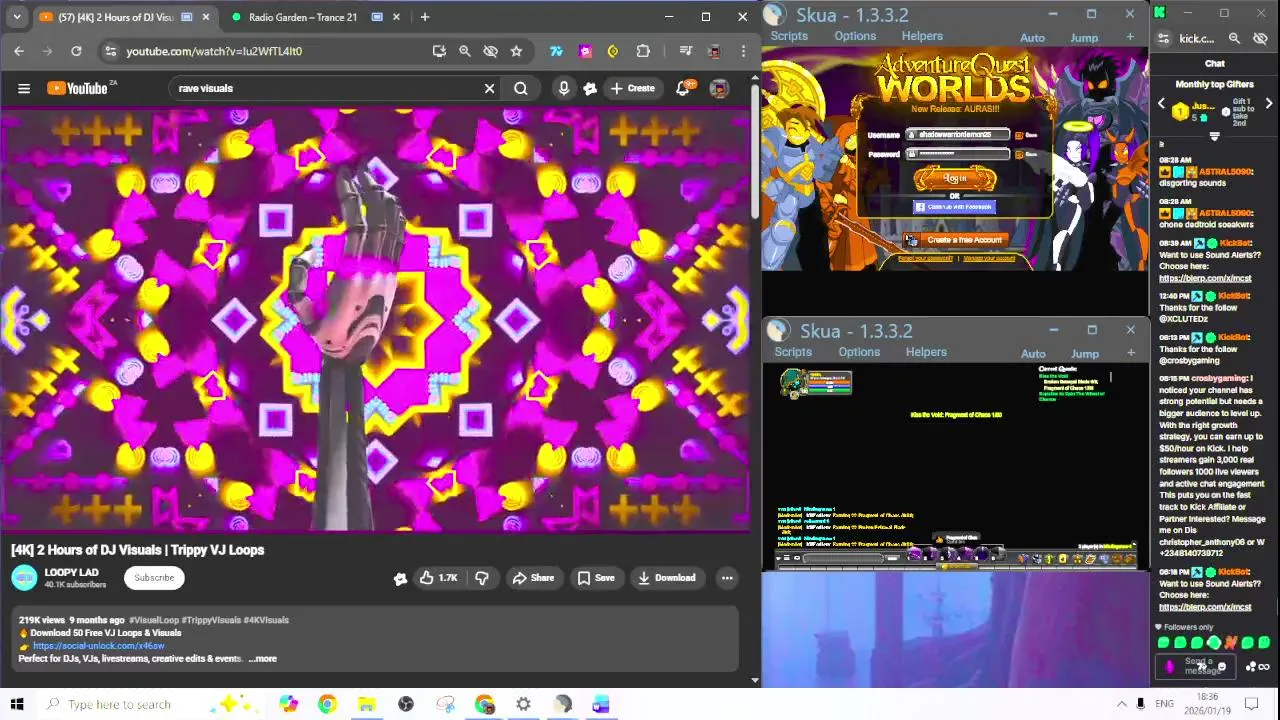The image size is (1280, 720).
Task: Like the video with 1.7K thumbs-up
Action: point(438,577)
